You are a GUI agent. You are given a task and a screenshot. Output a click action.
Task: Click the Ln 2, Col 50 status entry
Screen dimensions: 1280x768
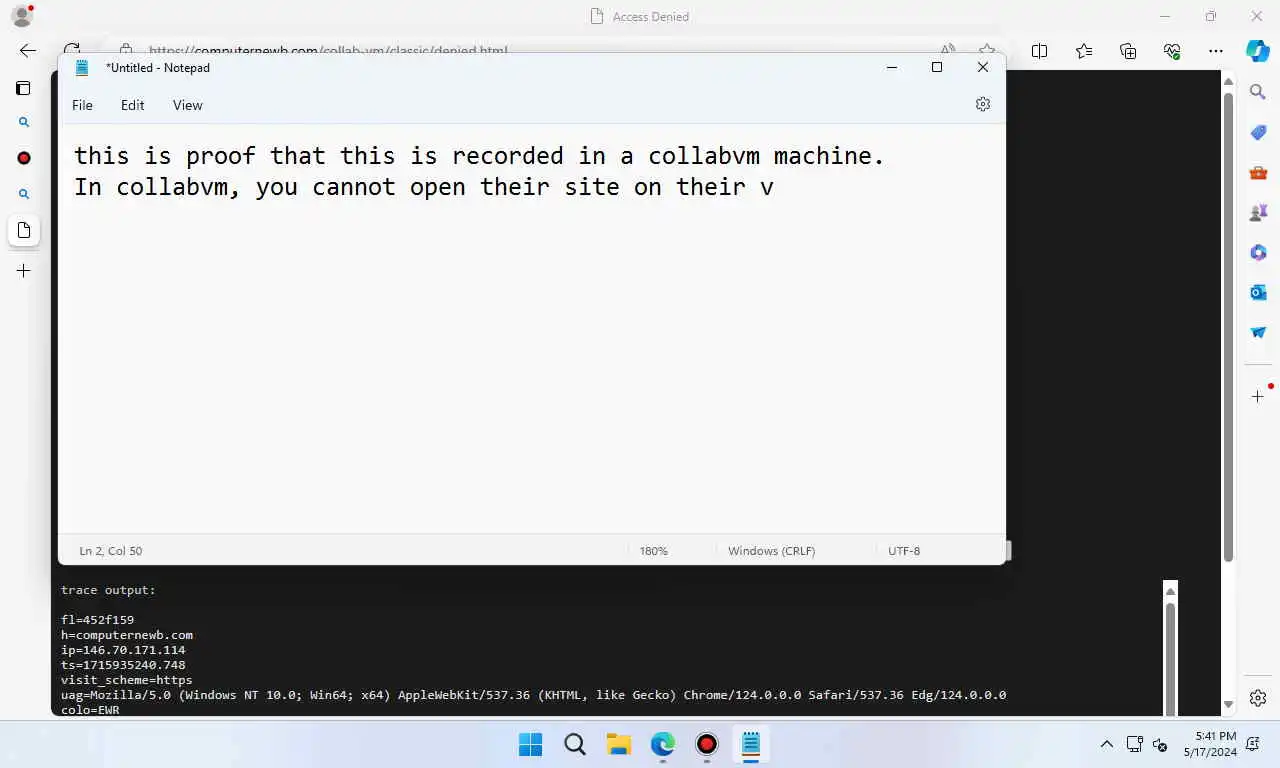coord(111,551)
